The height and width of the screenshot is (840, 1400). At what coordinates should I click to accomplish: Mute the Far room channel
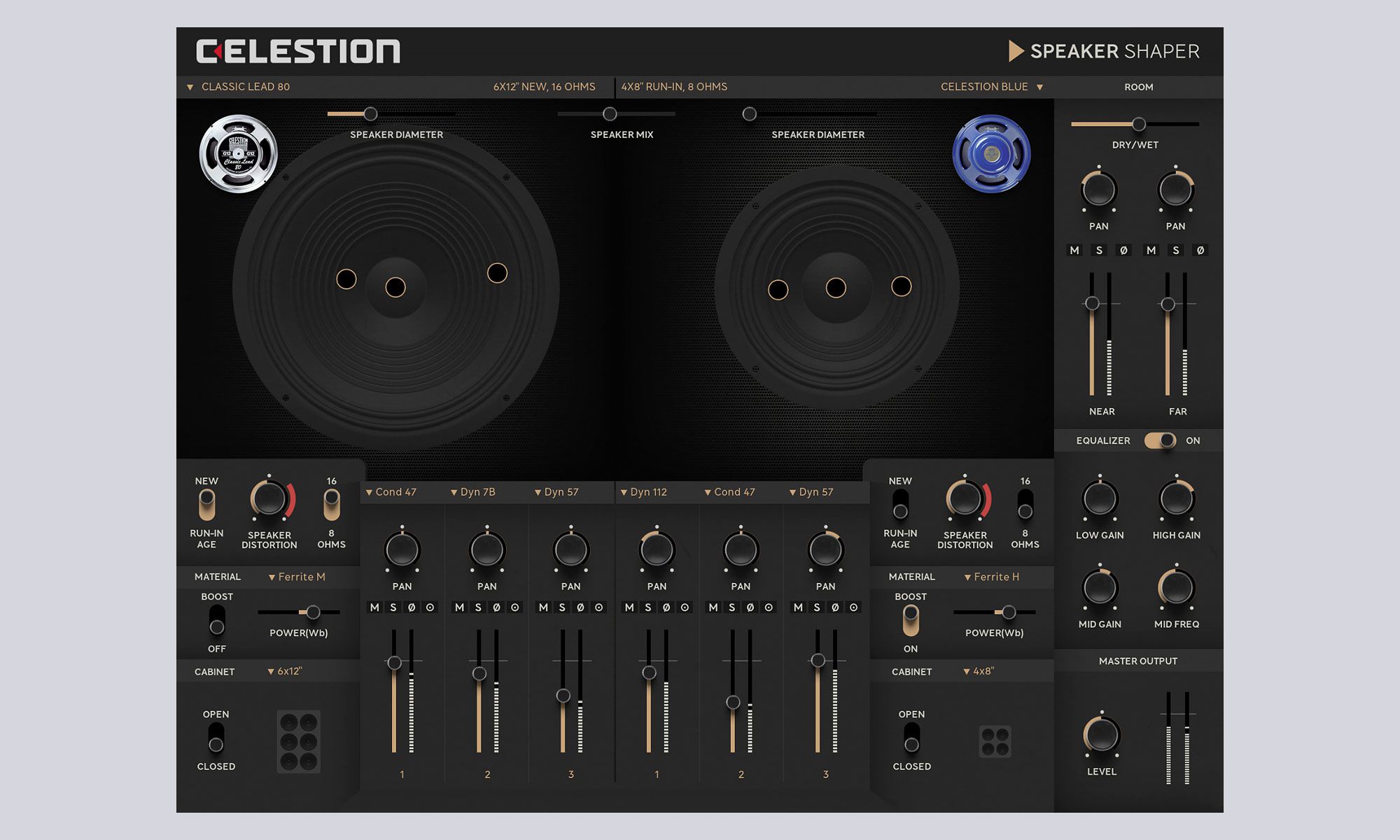1151,251
